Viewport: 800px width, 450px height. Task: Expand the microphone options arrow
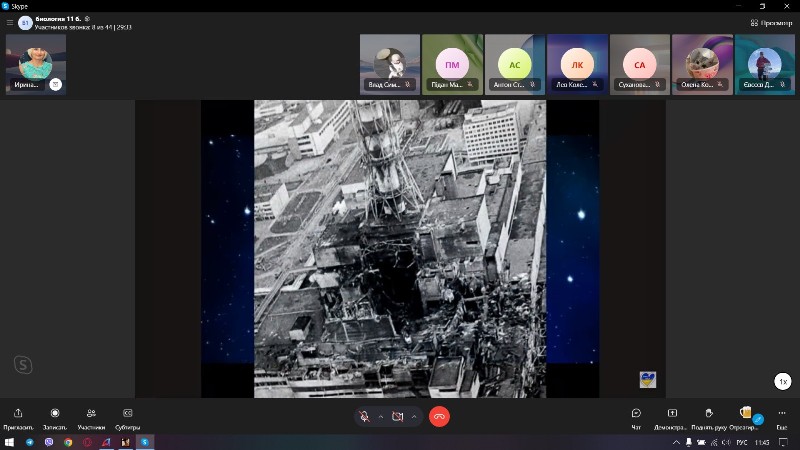click(380, 416)
